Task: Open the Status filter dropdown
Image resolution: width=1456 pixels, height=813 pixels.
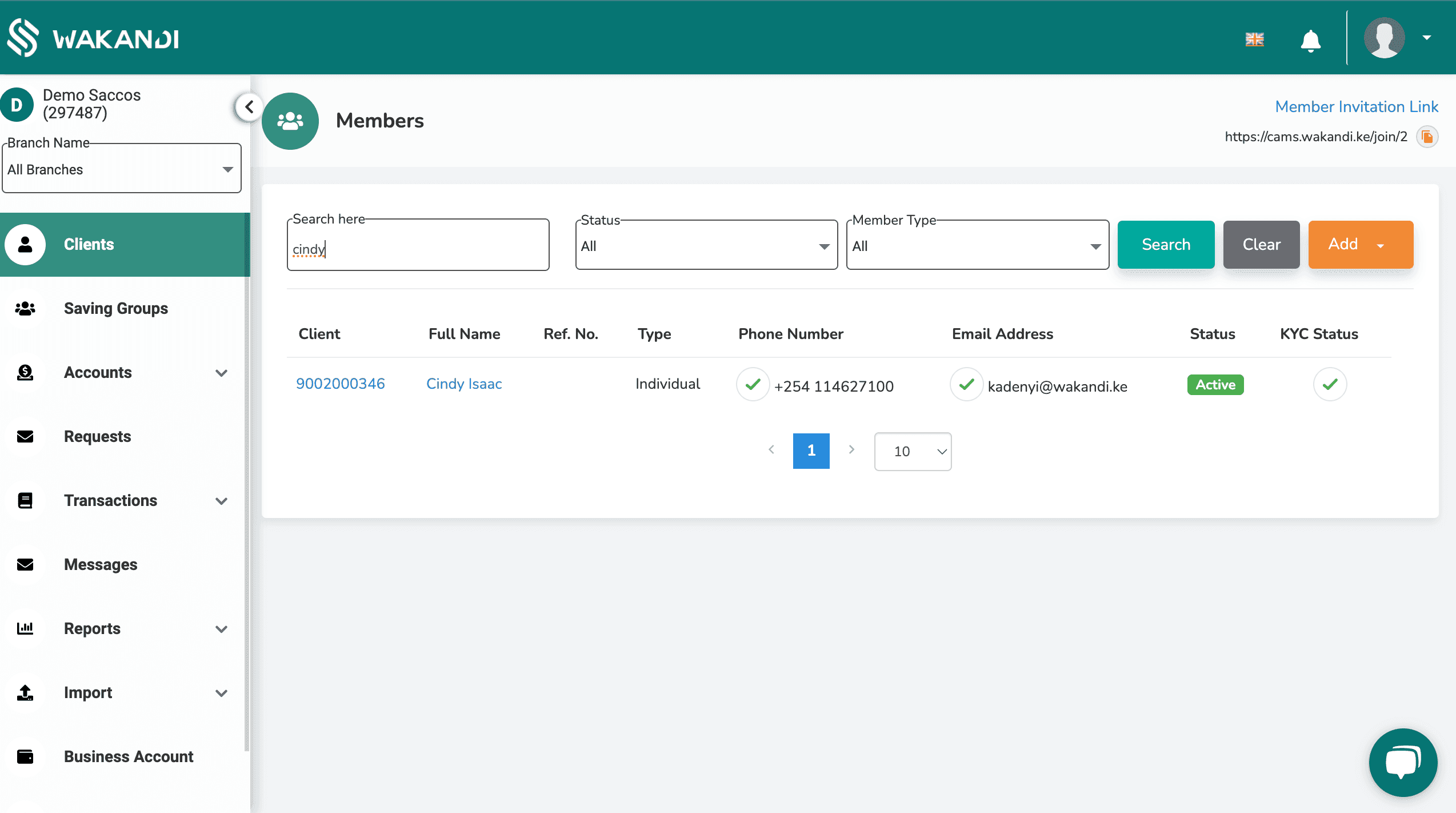Action: coord(706,245)
